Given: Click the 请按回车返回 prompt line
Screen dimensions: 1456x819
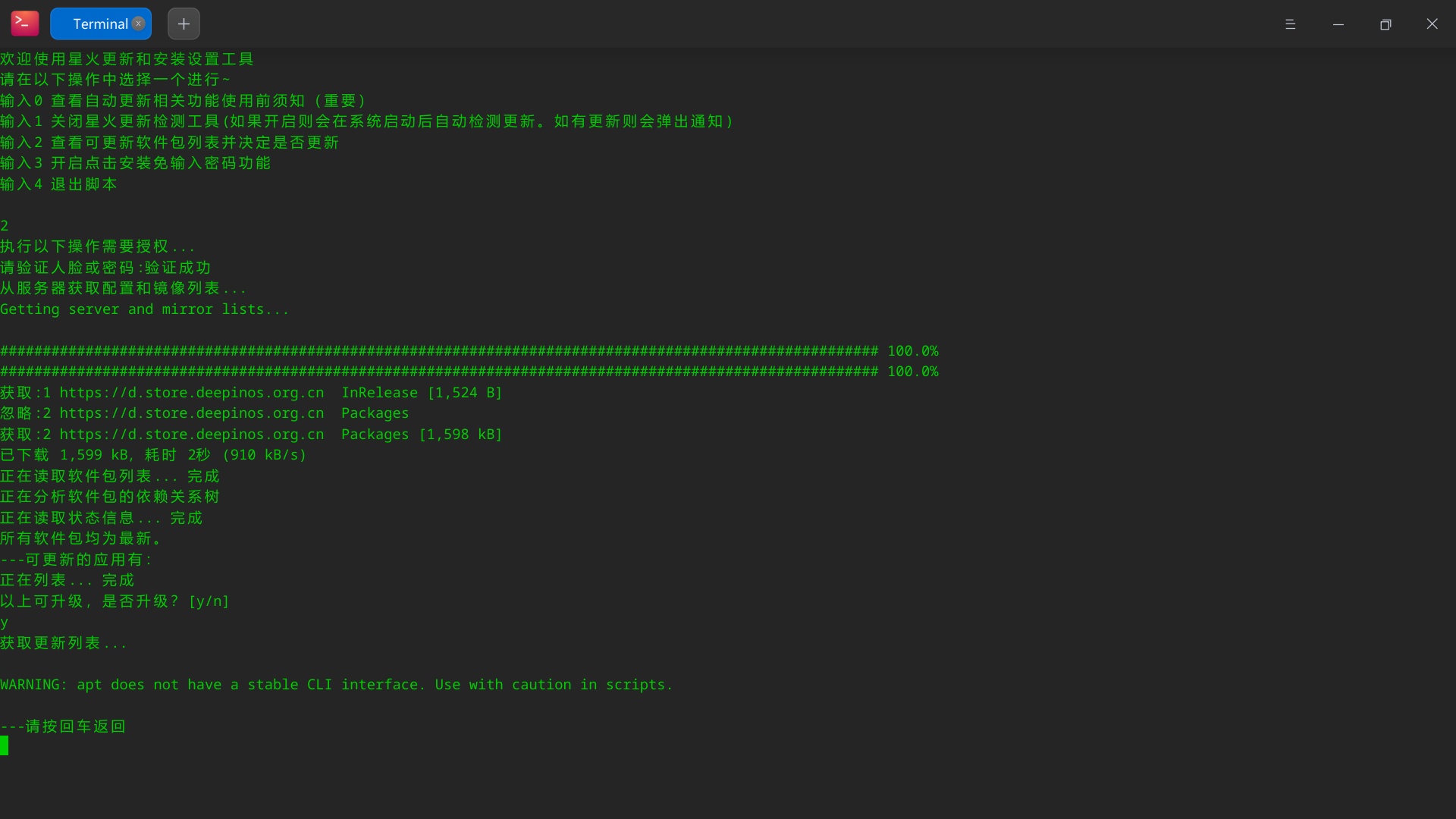Looking at the screenshot, I should (62, 726).
